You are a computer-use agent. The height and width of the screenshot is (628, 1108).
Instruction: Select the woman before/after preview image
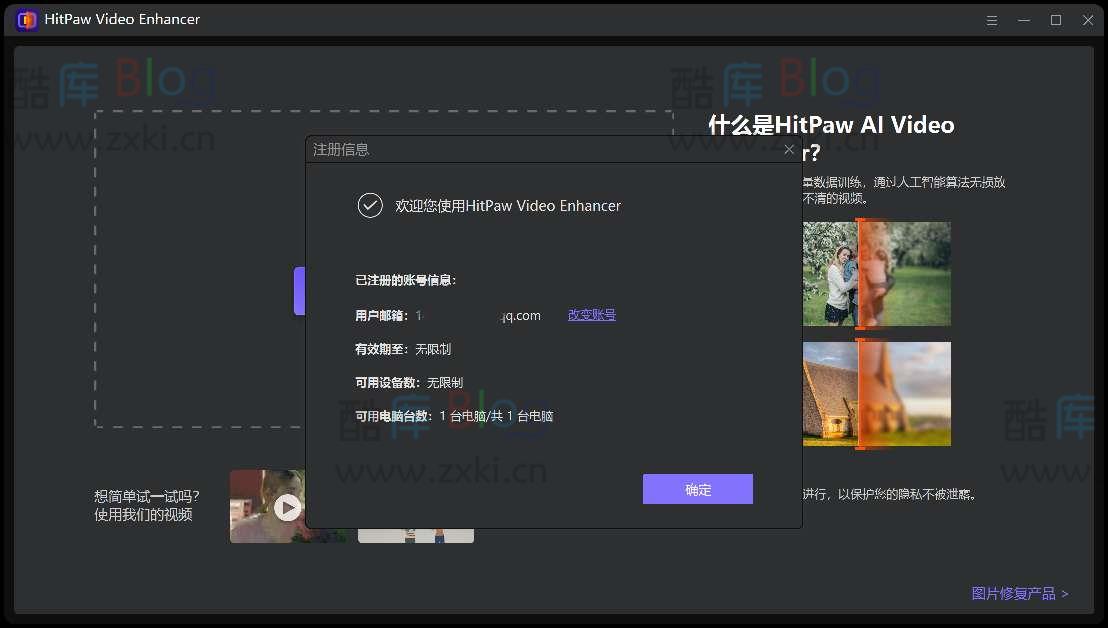pos(877,273)
